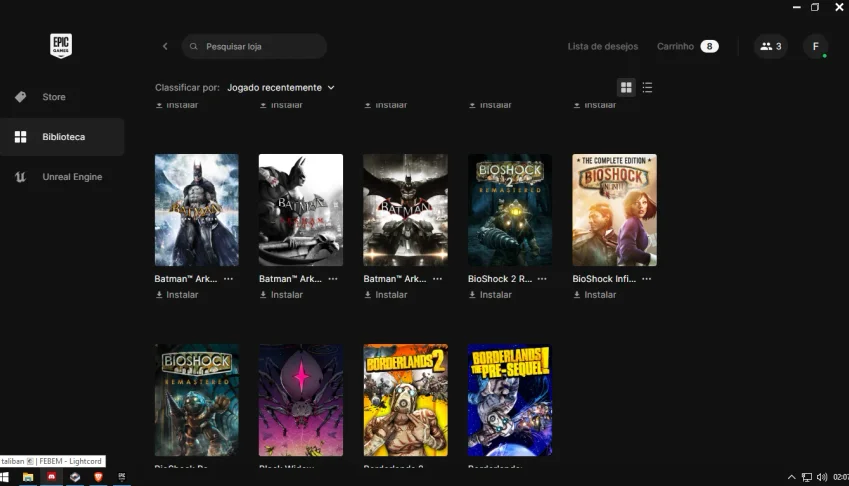
Task: Open the three-dot menu next to BioShock Infi...
Action: point(646,279)
